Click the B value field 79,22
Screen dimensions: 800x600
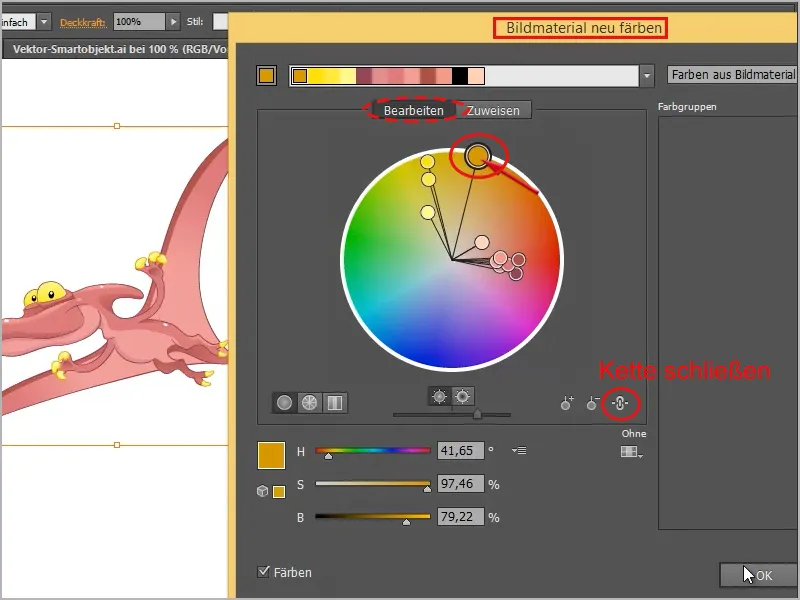tap(460, 517)
